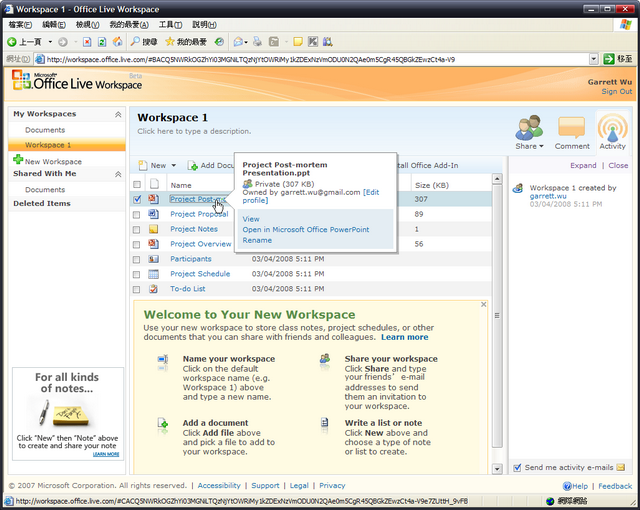Open the Share people icon
640x510 pixels.
(529, 128)
